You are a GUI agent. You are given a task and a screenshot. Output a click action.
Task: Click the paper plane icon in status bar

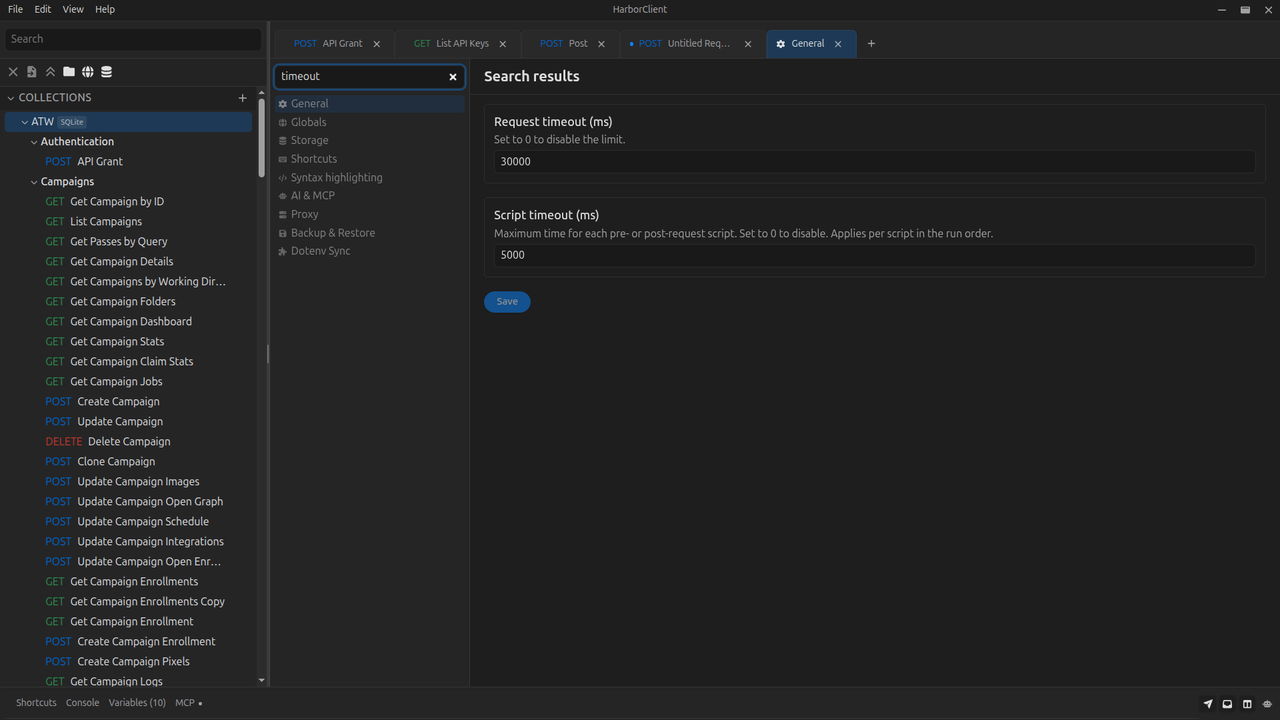tap(1208, 704)
